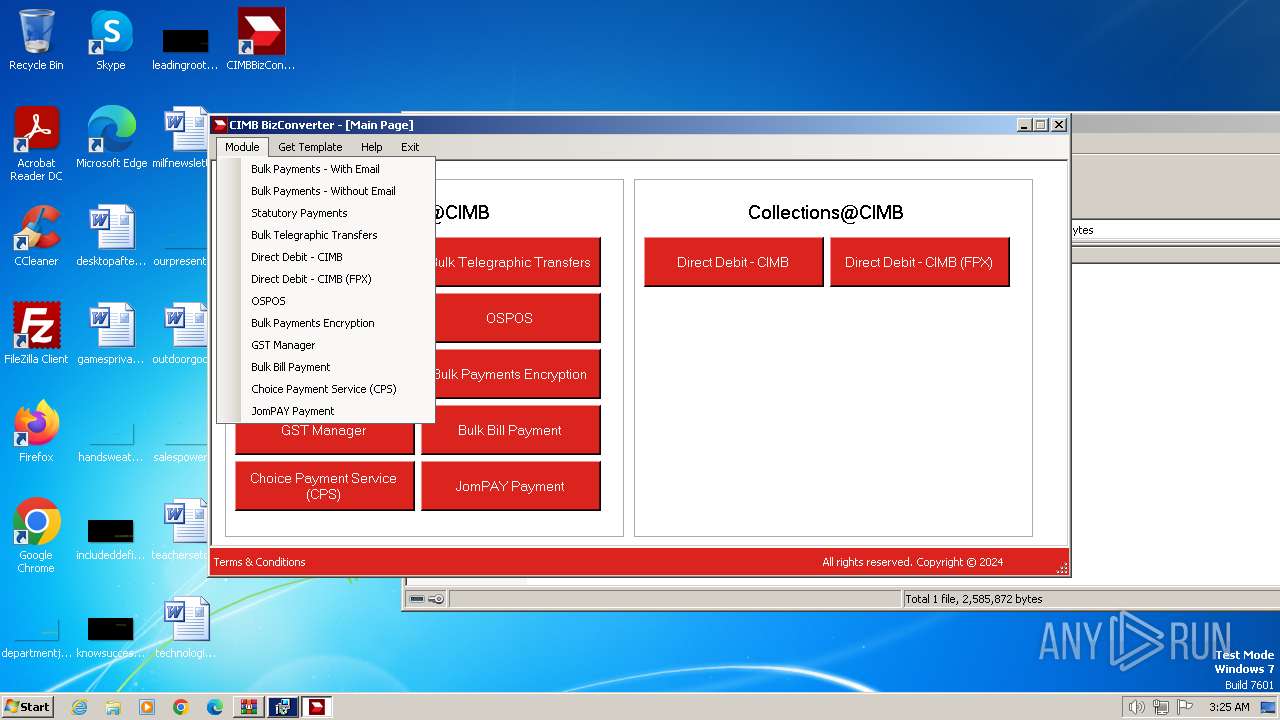Click the WinRAR archive taskbar button
The width and height of the screenshot is (1280, 720).
coord(248,707)
